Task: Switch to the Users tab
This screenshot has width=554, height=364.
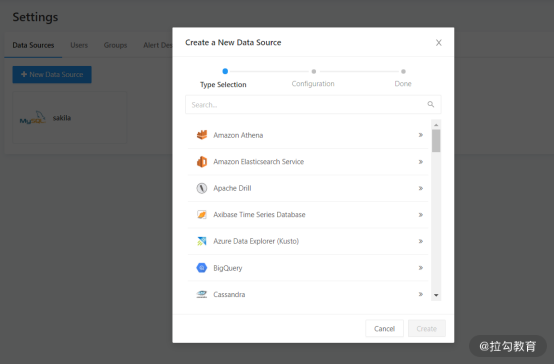Action: click(79, 45)
